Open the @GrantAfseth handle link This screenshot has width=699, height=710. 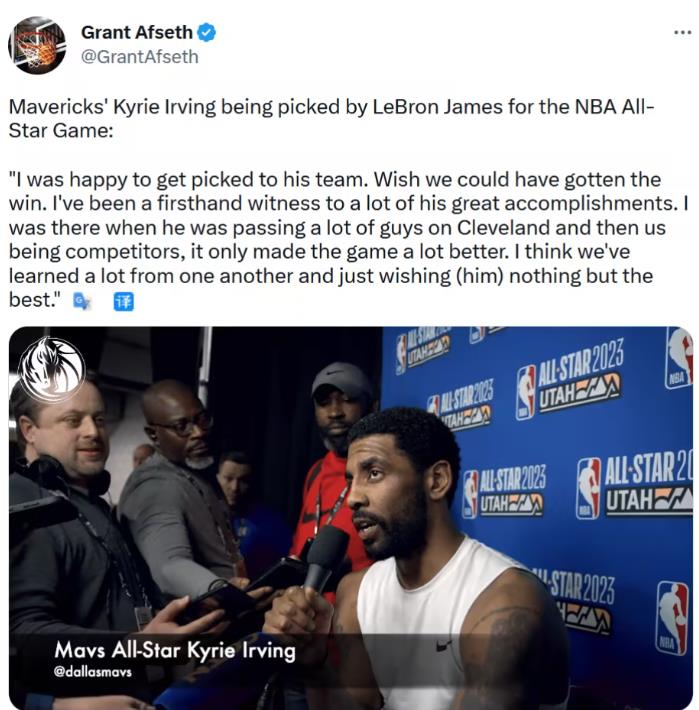139,57
